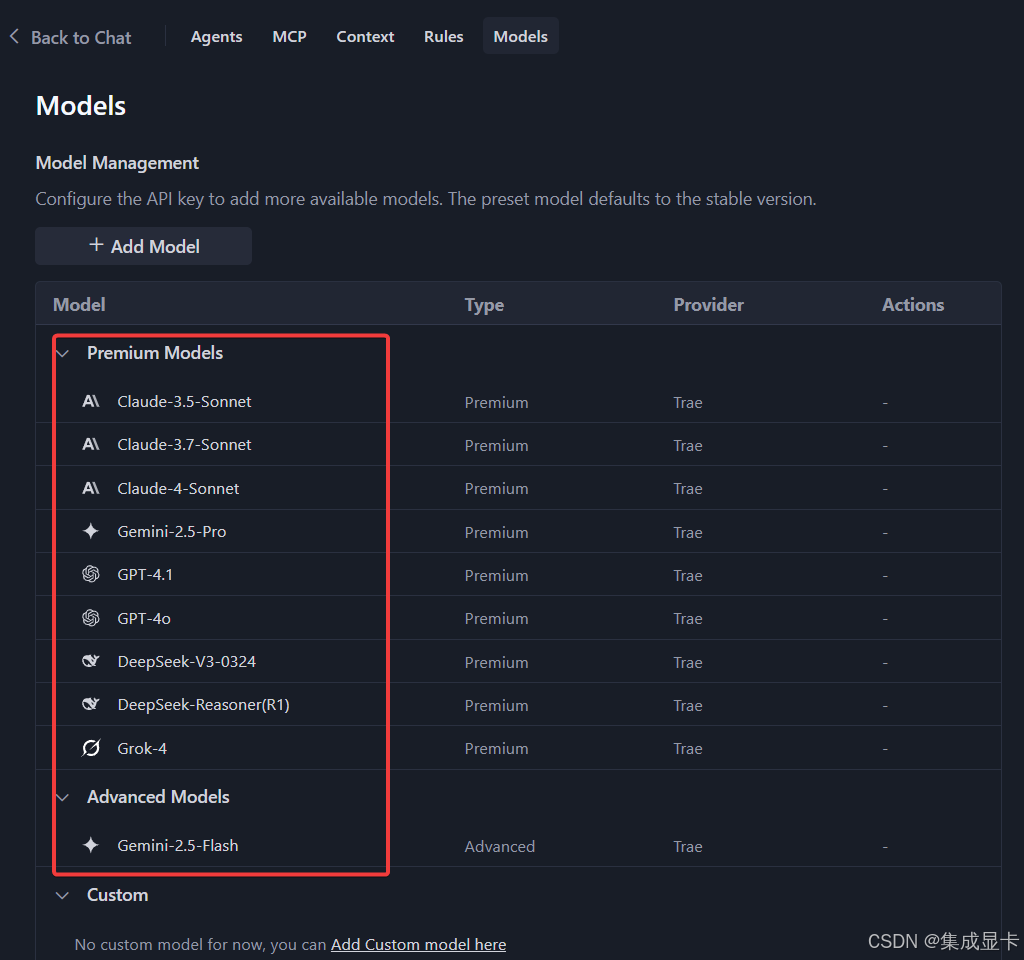Click the Gemini star icon beside Gemini-2.5-Flash
Viewport: 1024px width, 960px height.
(x=91, y=845)
